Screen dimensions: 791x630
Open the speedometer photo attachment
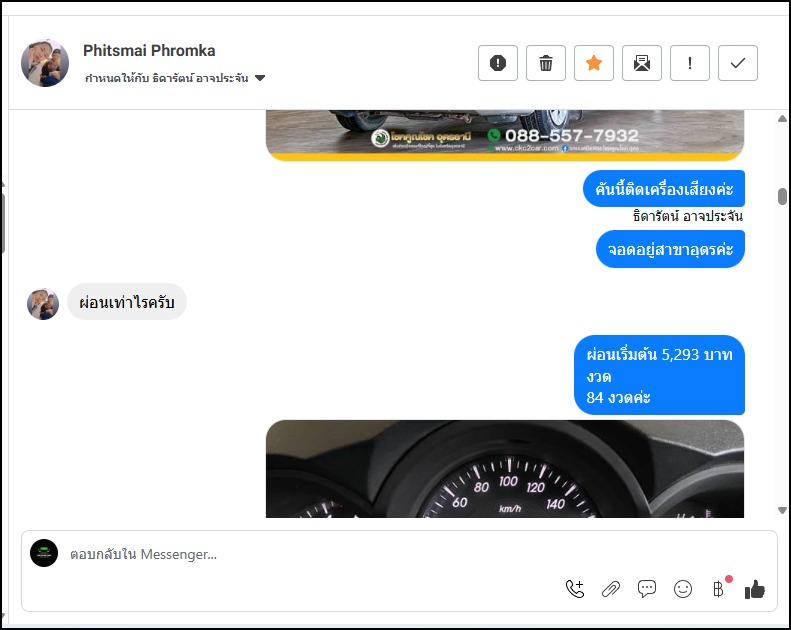pyautogui.click(x=504, y=469)
